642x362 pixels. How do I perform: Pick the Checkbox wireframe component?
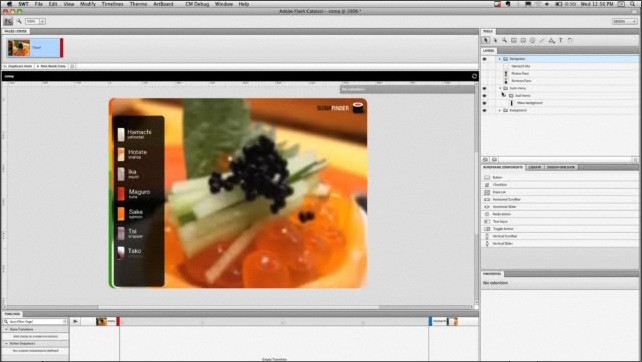click(560, 185)
